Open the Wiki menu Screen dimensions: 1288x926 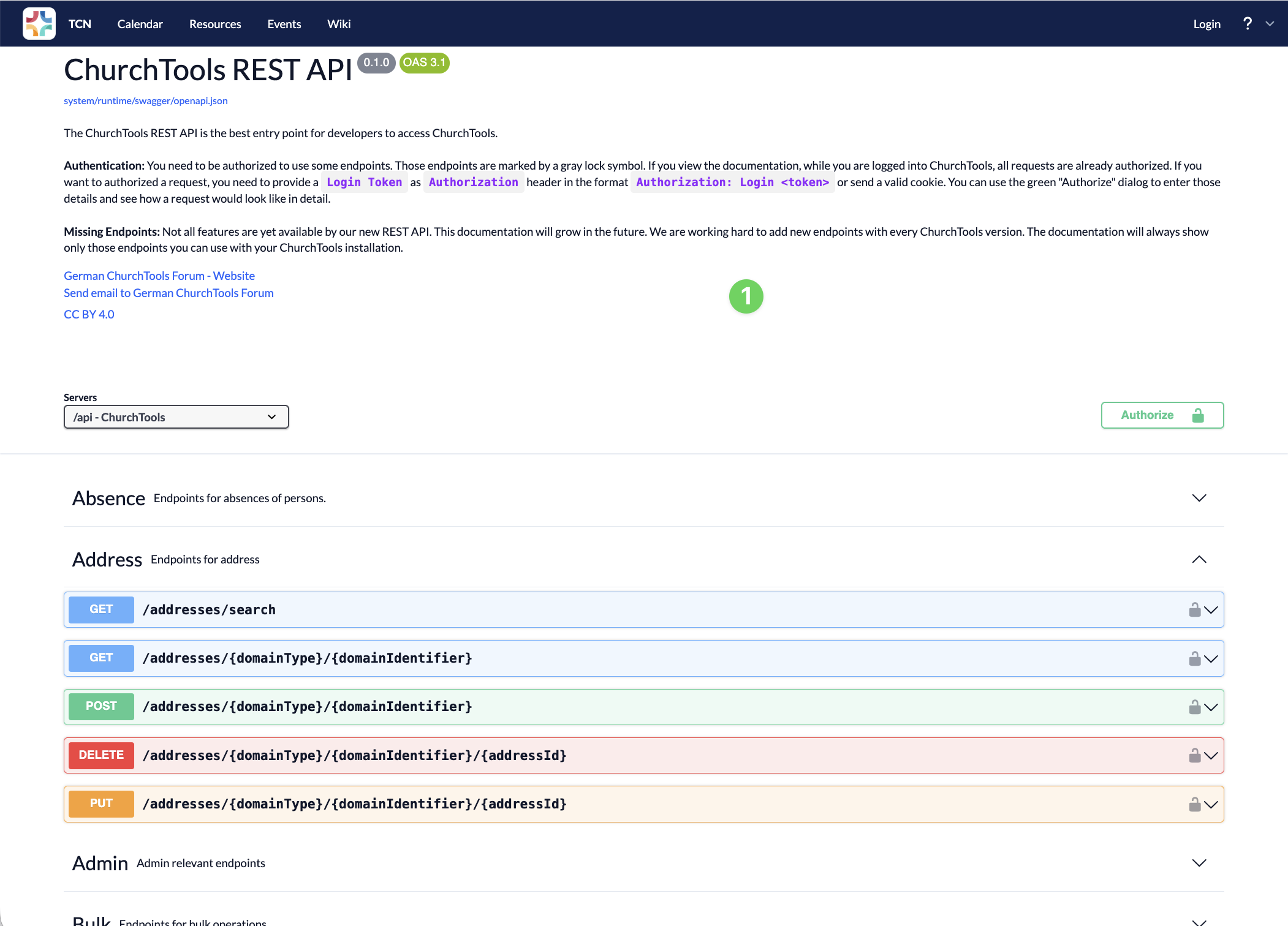pos(339,24)
